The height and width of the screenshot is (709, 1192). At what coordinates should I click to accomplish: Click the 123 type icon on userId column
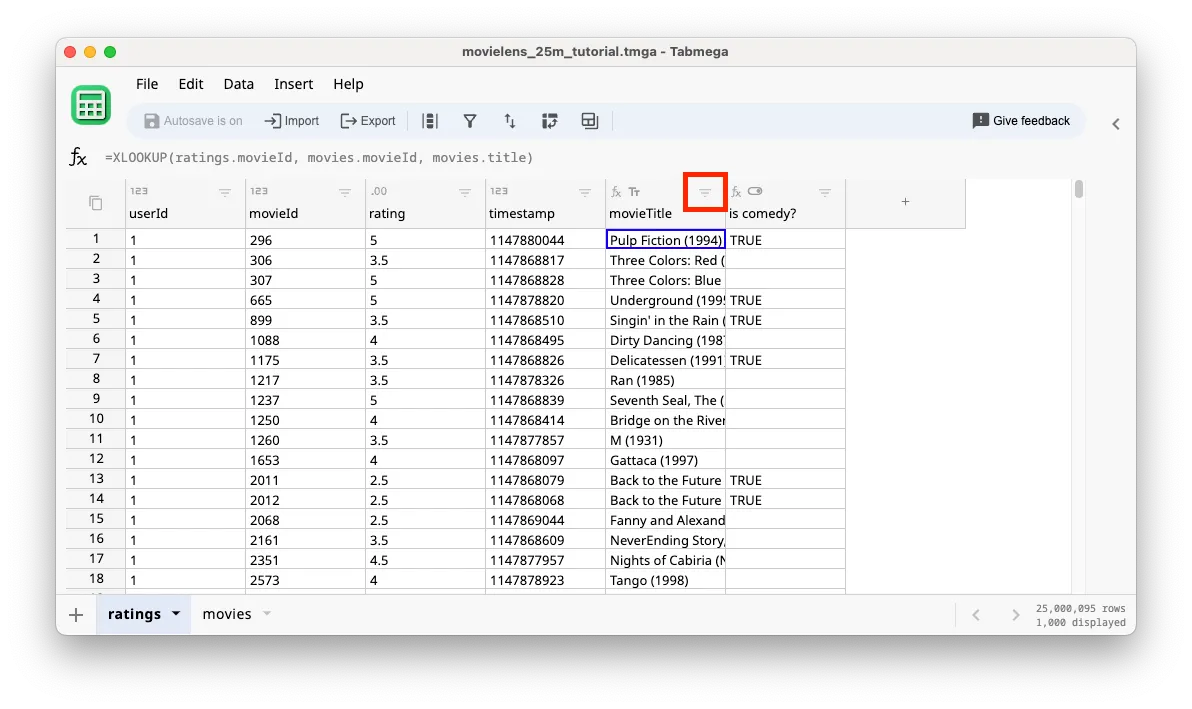coord(138,190)
